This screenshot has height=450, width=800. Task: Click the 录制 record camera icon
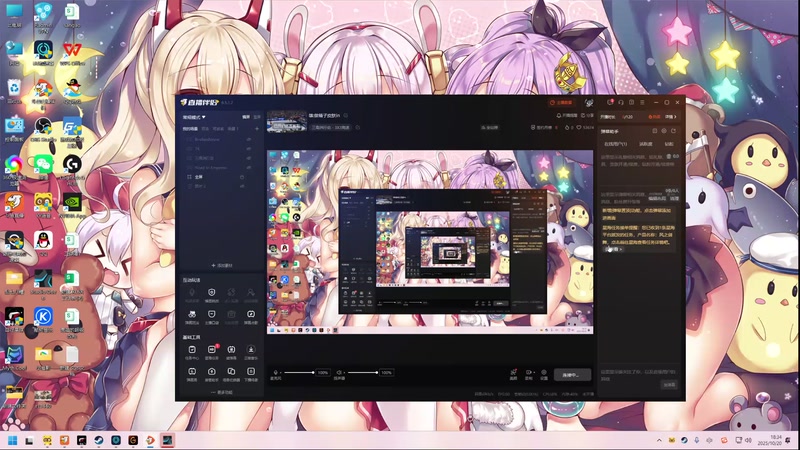pyautogui.click(x=528, y=374)
